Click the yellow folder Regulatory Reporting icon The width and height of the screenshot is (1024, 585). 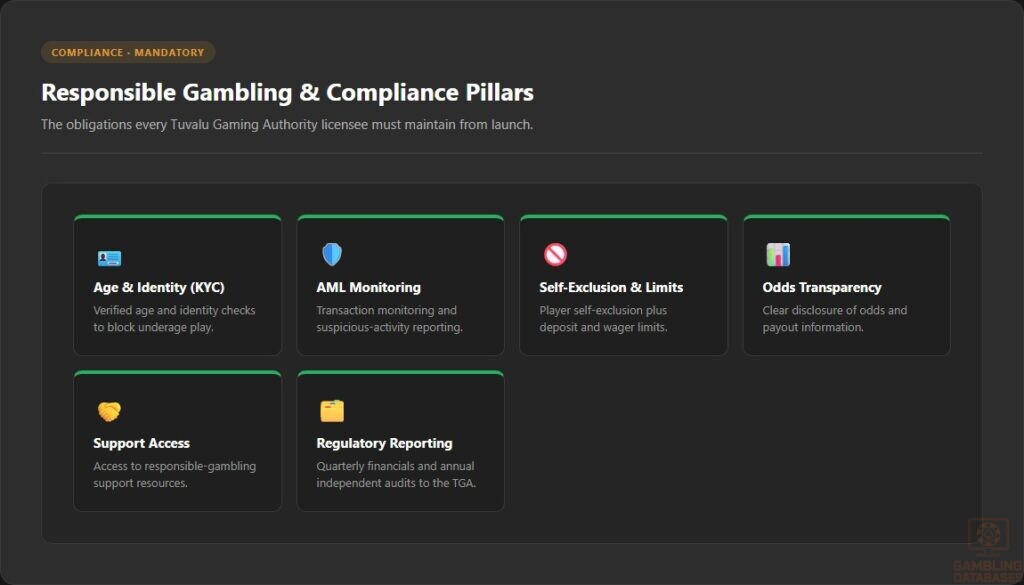point(332,411)
